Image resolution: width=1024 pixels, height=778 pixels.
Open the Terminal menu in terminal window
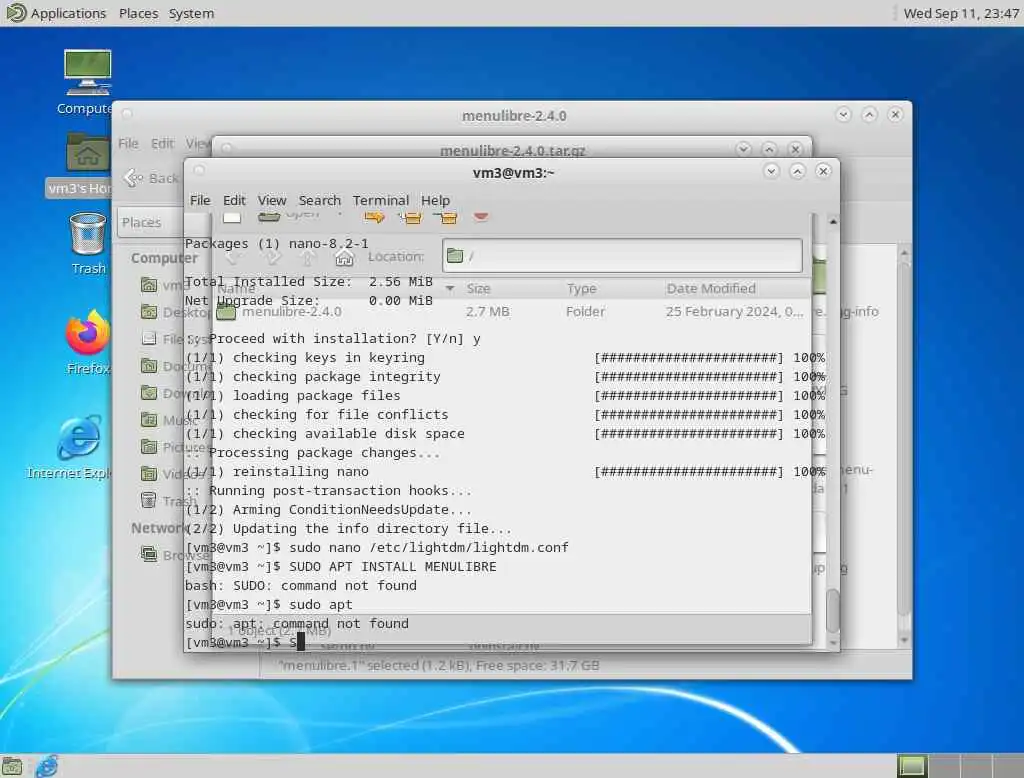pos(381,201)
